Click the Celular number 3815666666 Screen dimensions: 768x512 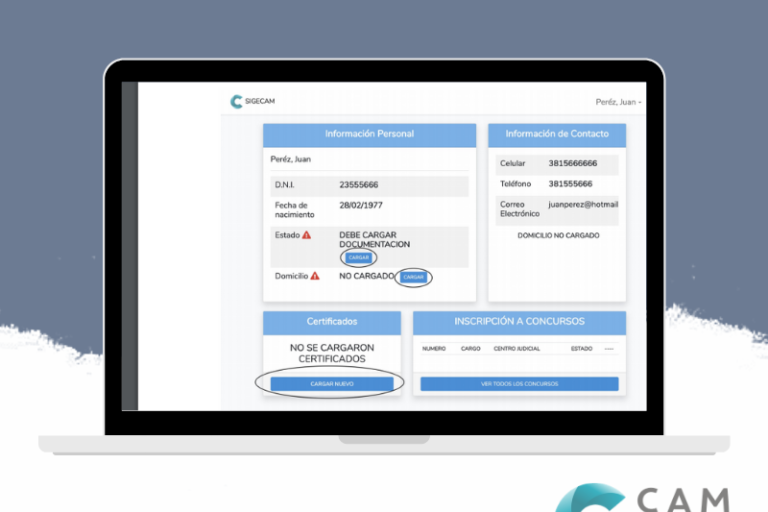572,163
